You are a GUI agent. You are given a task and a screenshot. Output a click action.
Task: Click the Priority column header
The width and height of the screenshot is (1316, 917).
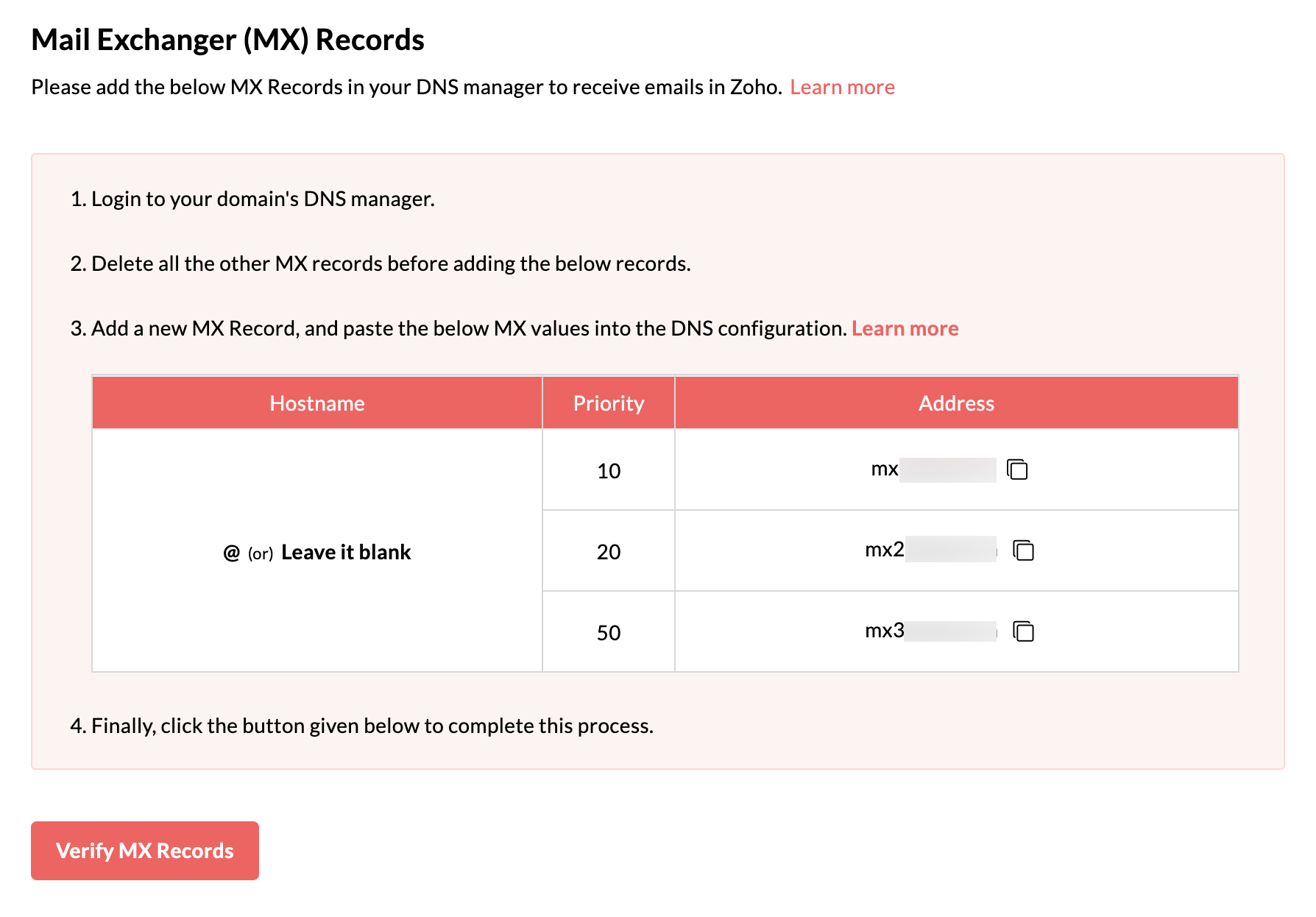tap(609, 403)
